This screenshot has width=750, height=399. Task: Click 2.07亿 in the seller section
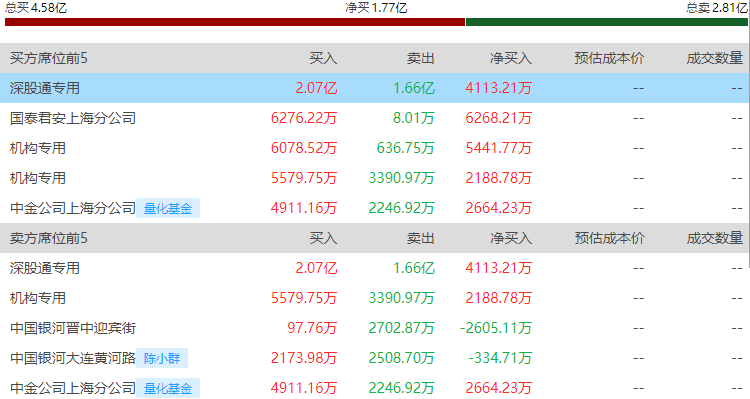click(x=316, y=268)
